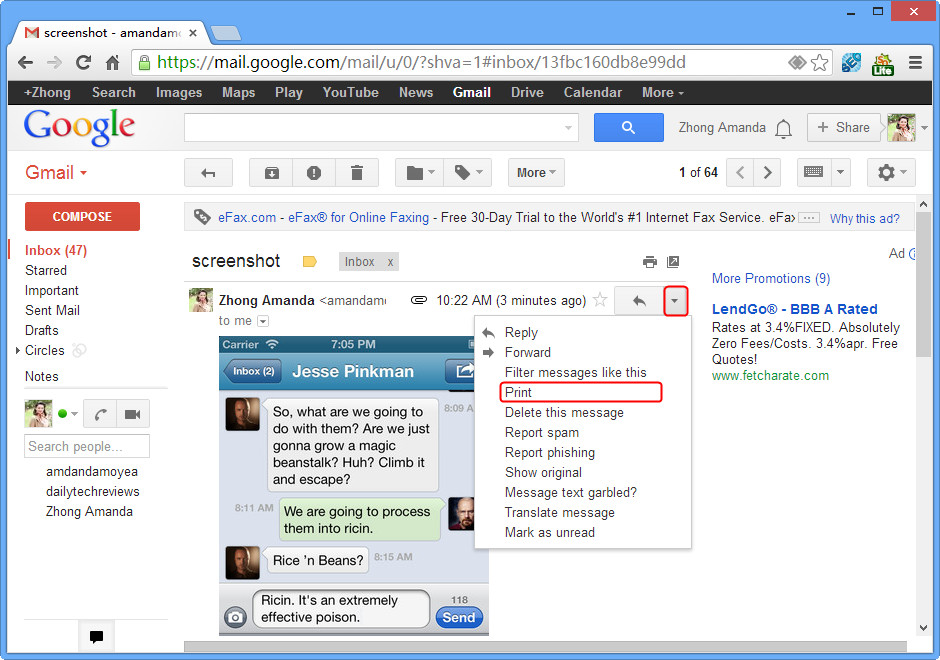
Task: Open the account profile photo
Action: point(901,127)
